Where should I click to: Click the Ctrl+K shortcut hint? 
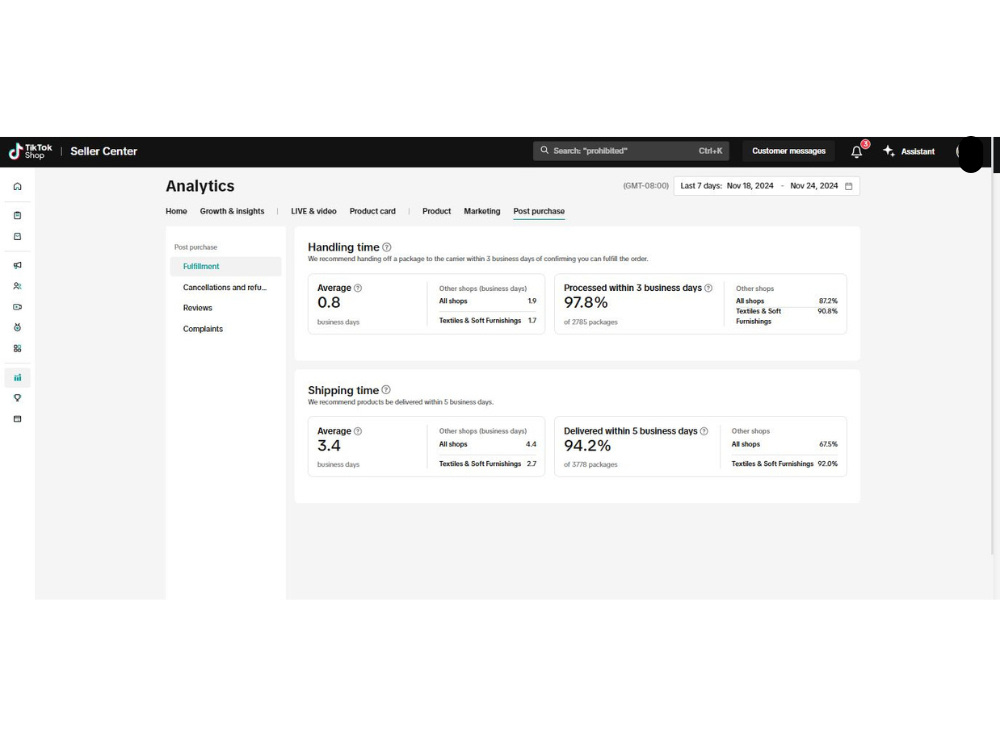coord(710,151)
